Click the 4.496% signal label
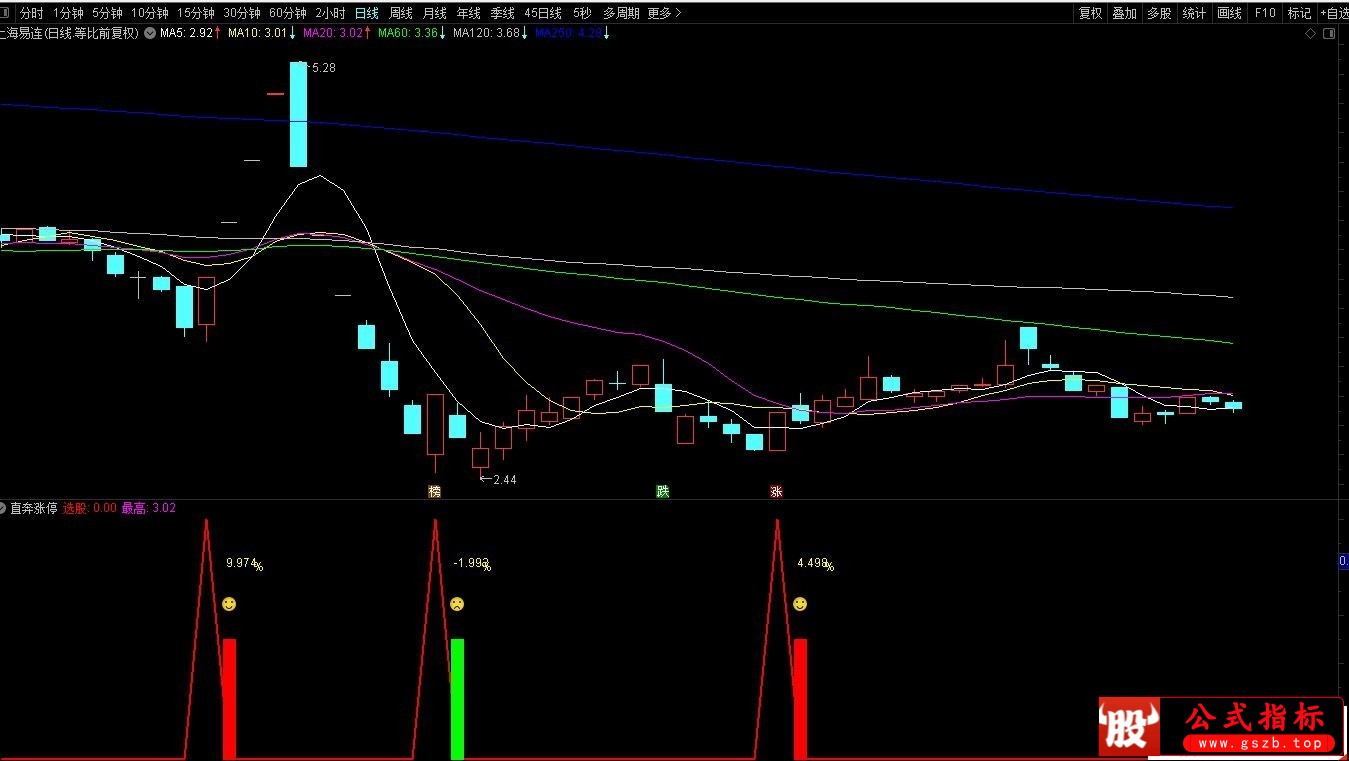The width and height of the screenshot is (1349, 761). (815, 564)
